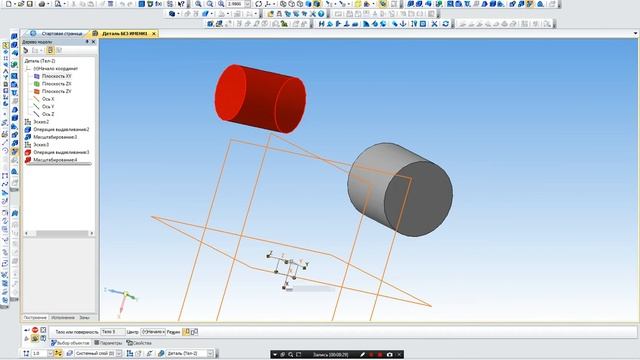Select Деталь (Тел-2) tree root
This screenshot has height=360, width=640.
[x=40, y=61]
